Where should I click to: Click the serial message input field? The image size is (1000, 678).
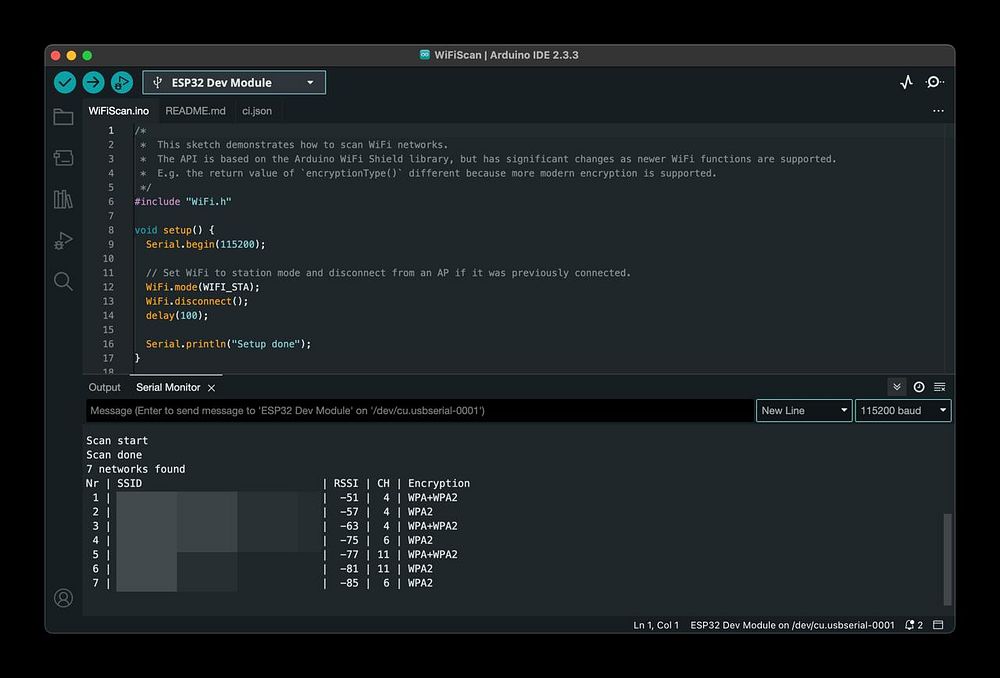coord(420,410)
